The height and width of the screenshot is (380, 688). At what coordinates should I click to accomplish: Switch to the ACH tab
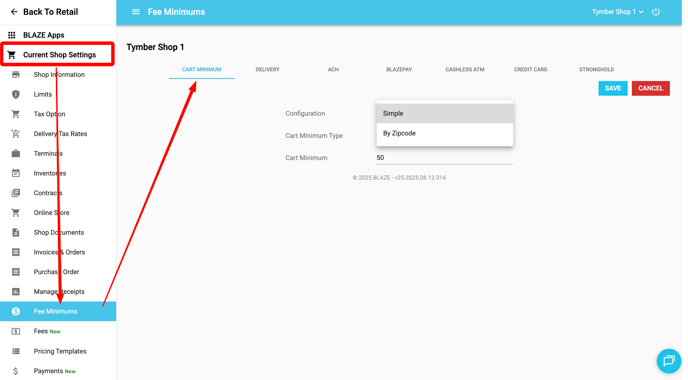point(333,70)
